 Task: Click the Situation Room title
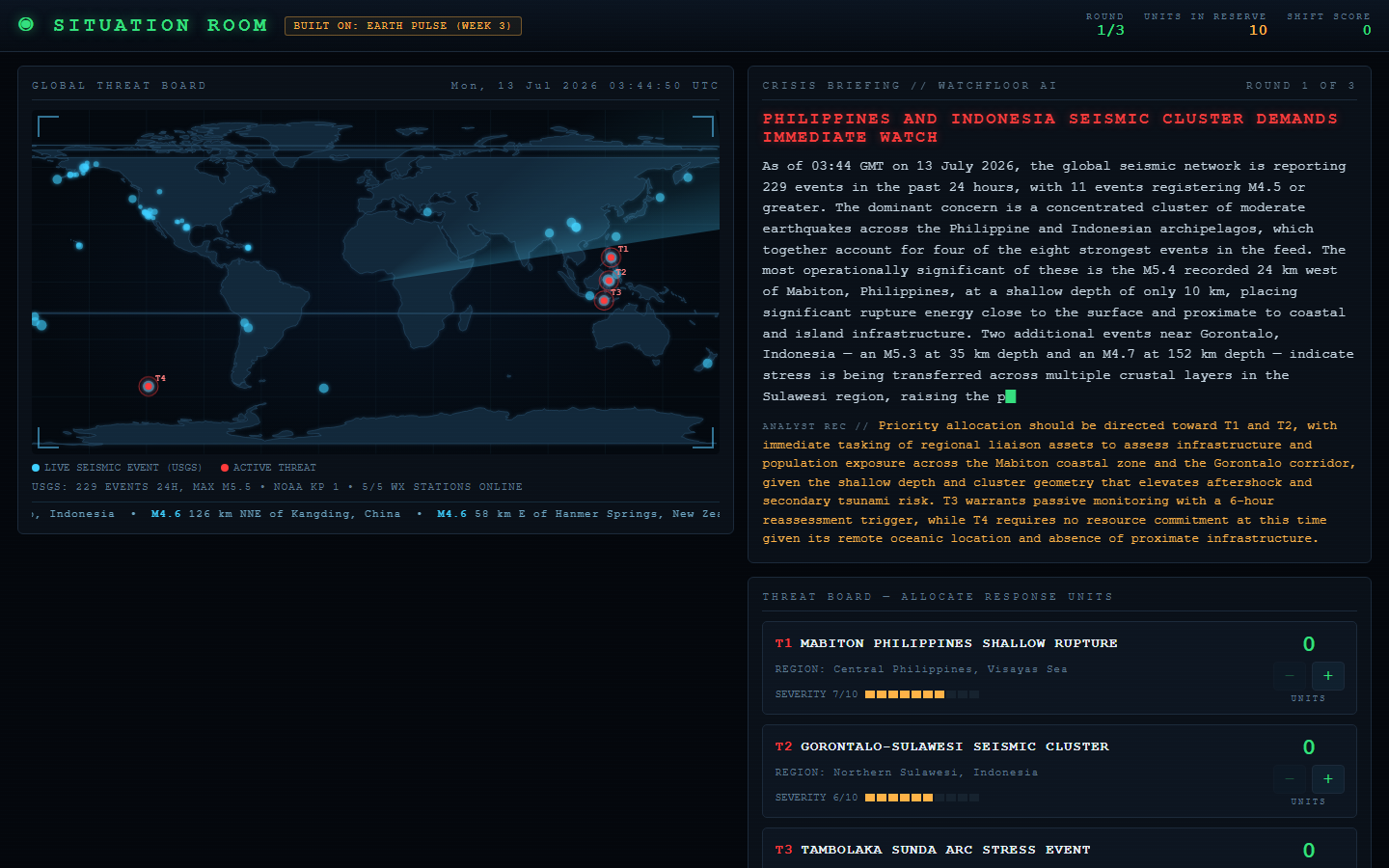160,25
